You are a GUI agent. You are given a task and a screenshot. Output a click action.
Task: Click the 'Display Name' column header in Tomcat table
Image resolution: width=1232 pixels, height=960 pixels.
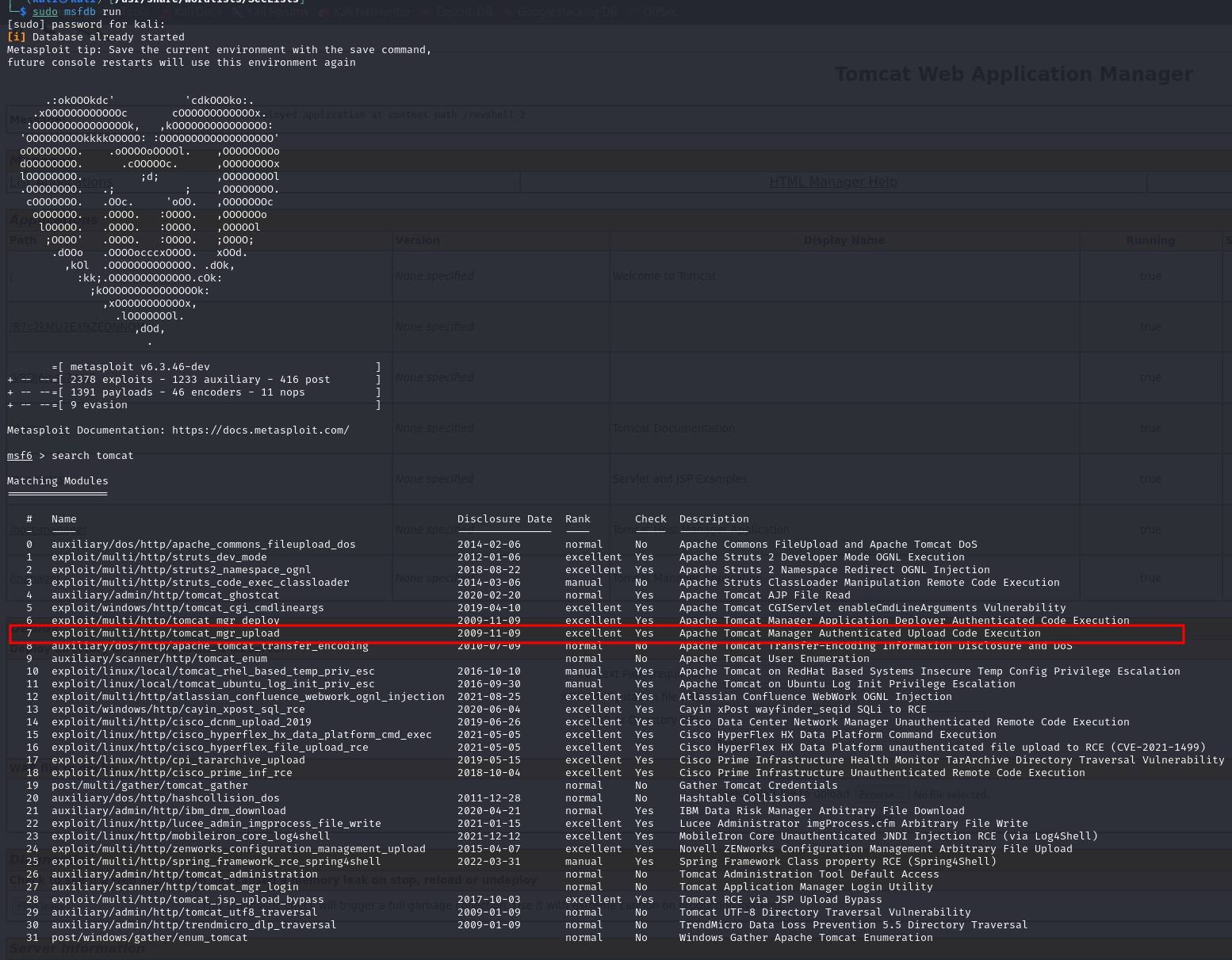pos(844,240)
